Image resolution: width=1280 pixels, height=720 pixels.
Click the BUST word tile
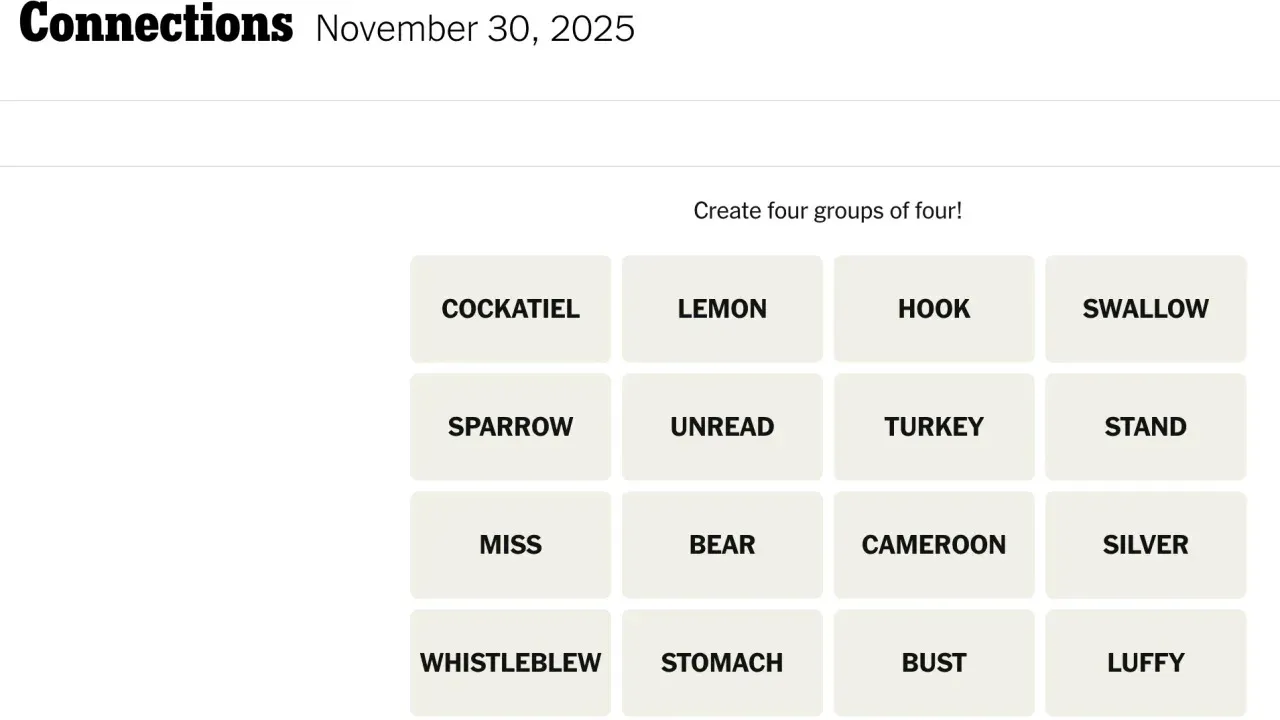coord(933,662)
